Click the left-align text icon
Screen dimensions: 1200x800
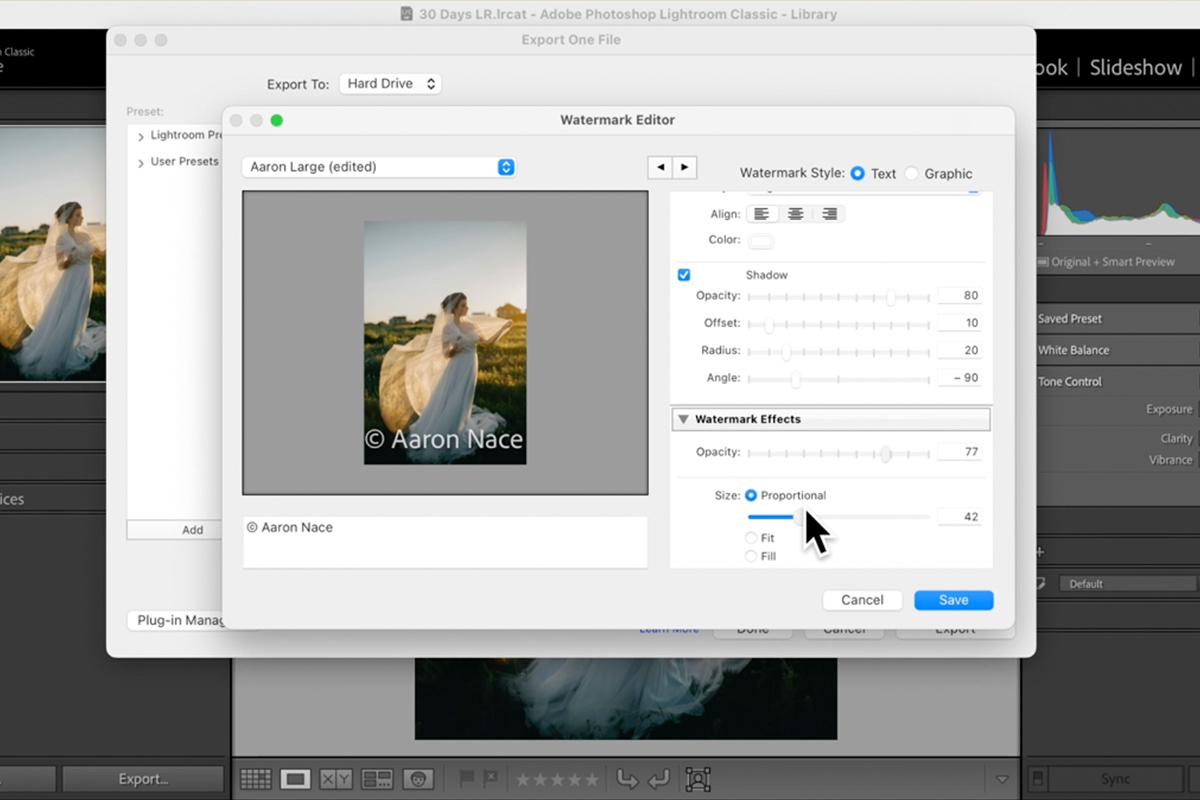coord(762,214)
